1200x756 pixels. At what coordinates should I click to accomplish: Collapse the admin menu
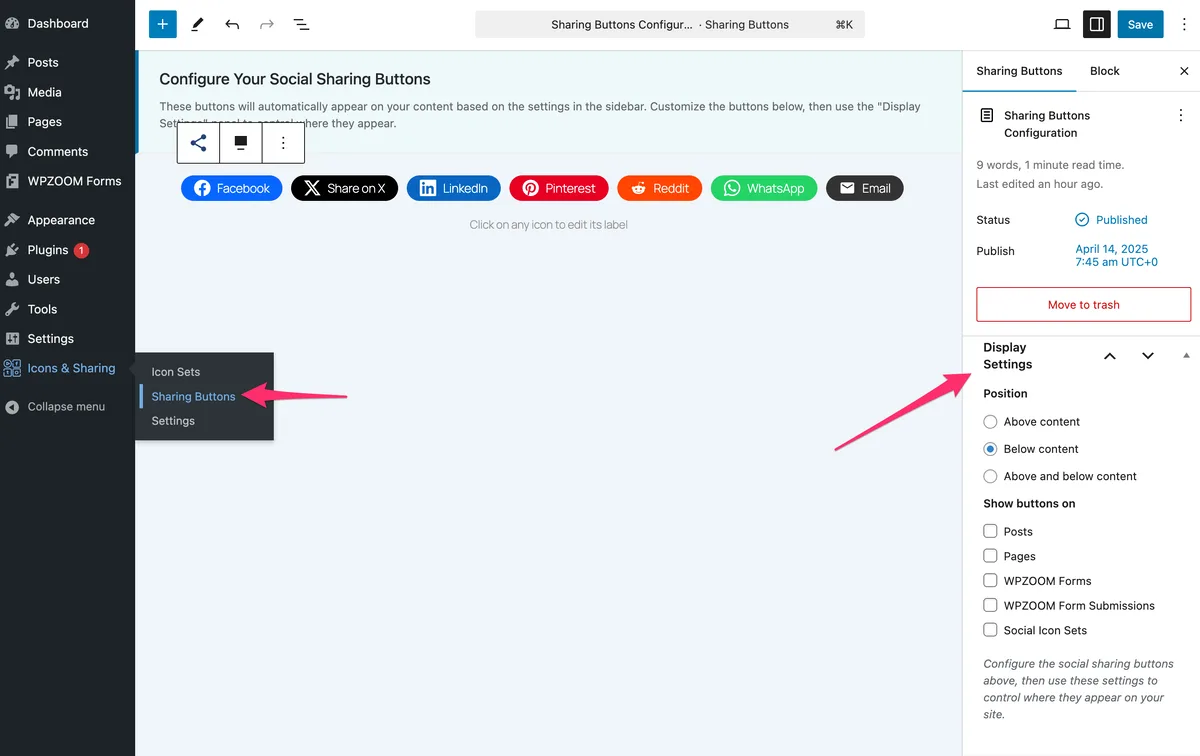[67, 407]
